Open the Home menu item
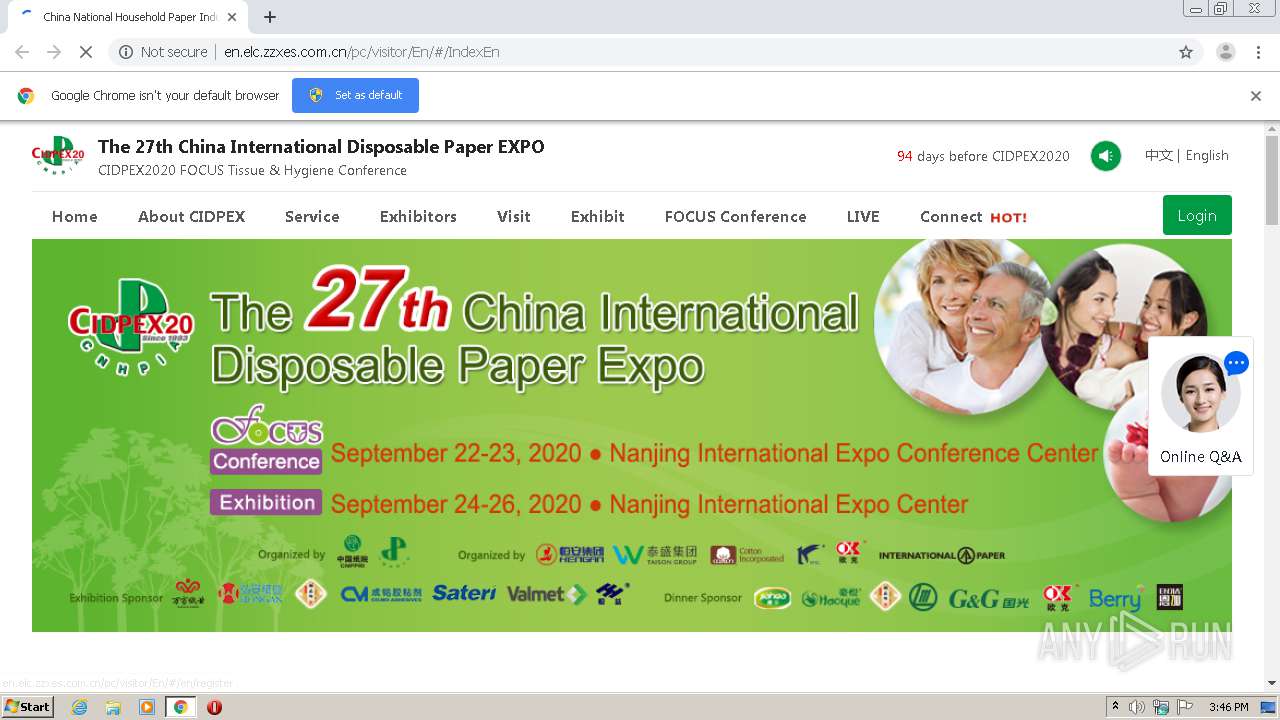 tap(75, 216)
